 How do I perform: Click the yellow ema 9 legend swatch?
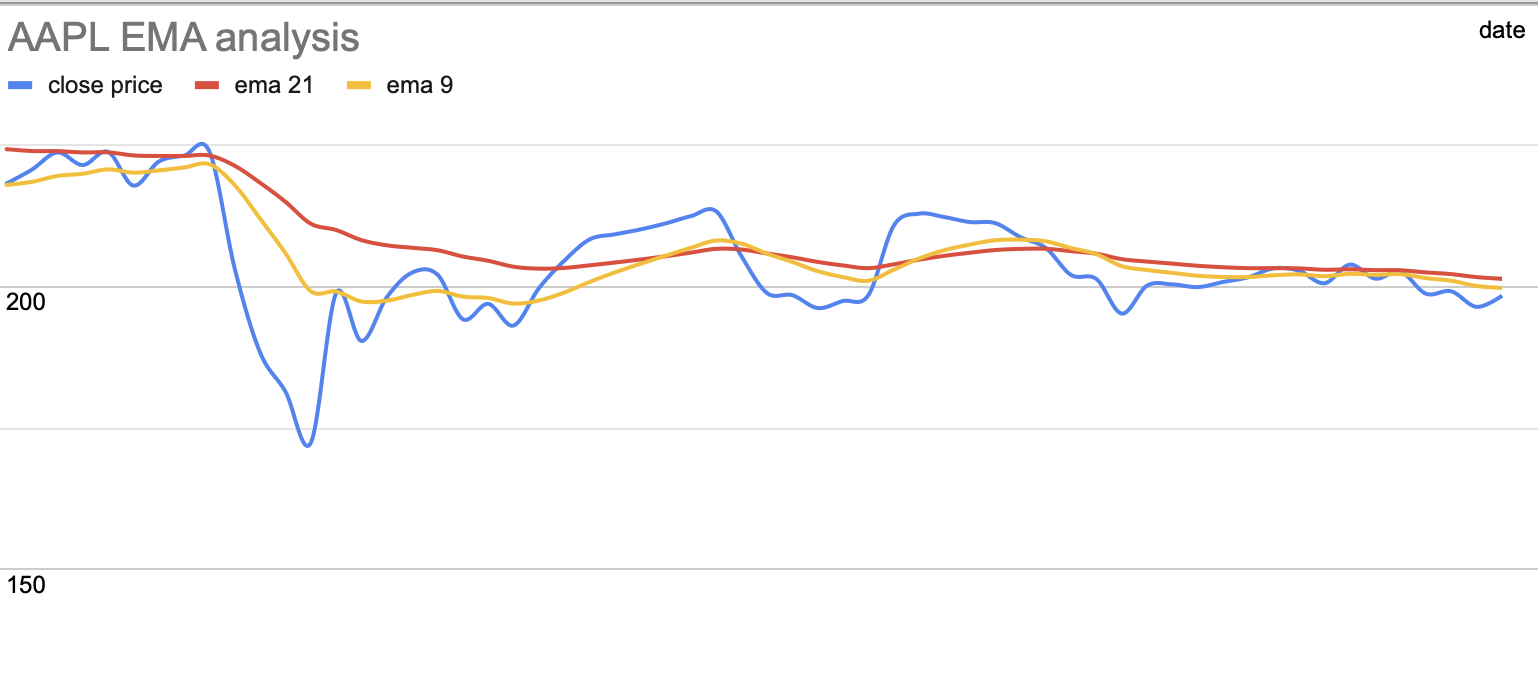click(359, 86)
